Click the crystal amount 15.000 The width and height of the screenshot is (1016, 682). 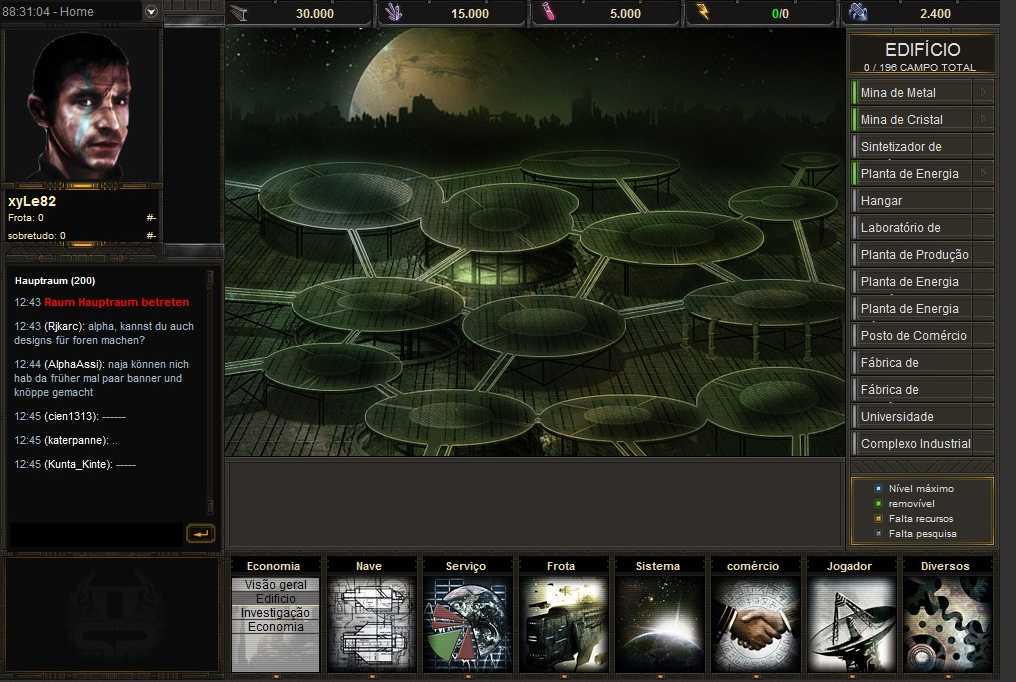(470, 14)
